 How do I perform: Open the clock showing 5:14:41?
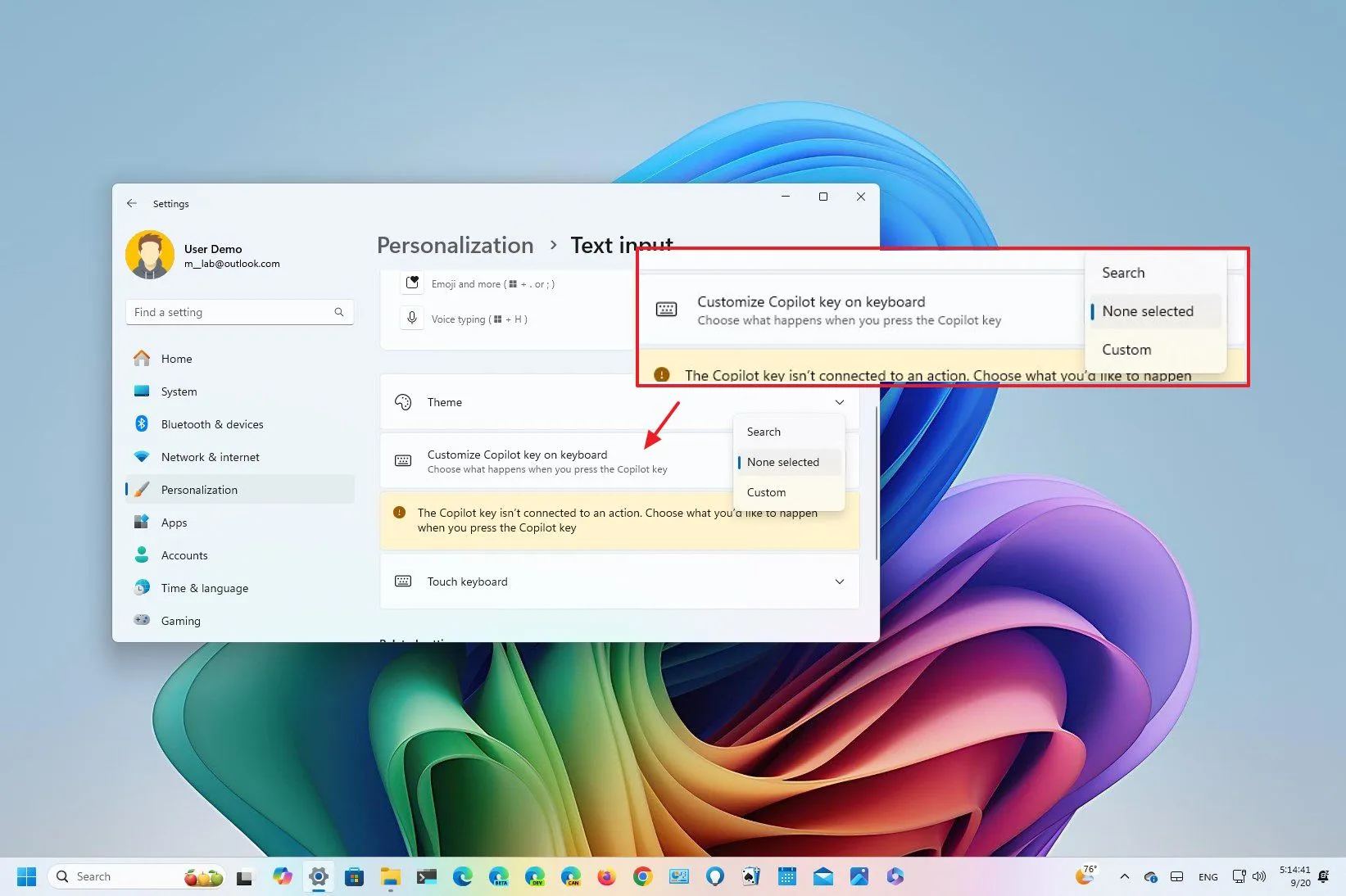[x=1294, y=876]
